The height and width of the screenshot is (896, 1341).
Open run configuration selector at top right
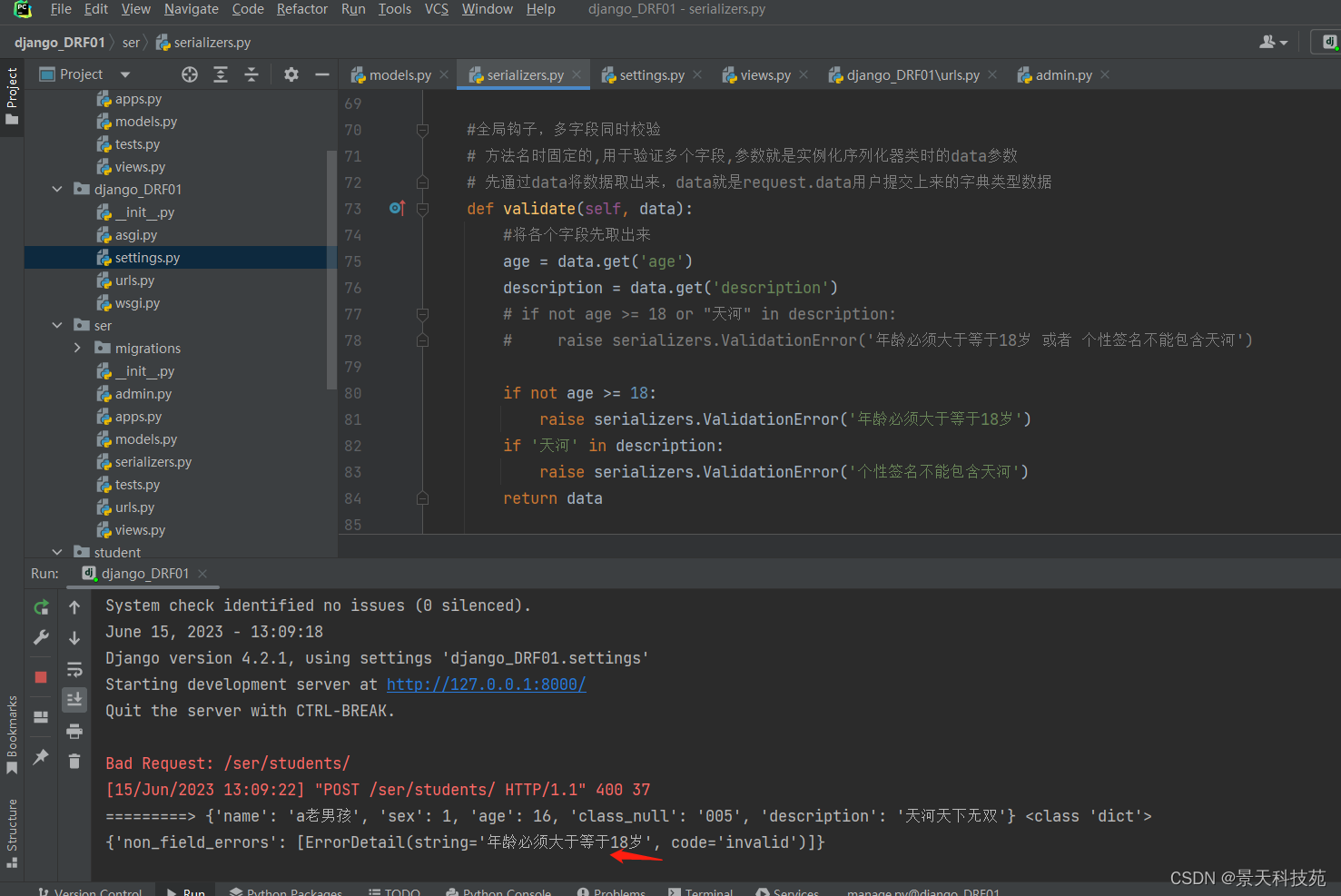coord(1329,42)
